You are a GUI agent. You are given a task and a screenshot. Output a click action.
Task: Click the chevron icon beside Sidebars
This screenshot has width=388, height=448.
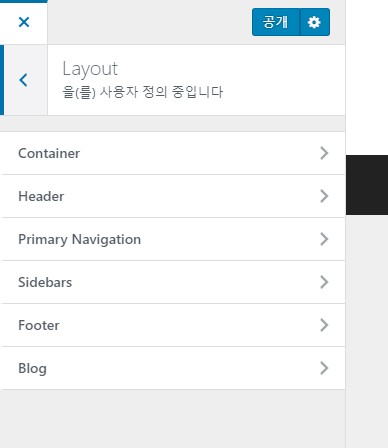[x=324, y=282]
